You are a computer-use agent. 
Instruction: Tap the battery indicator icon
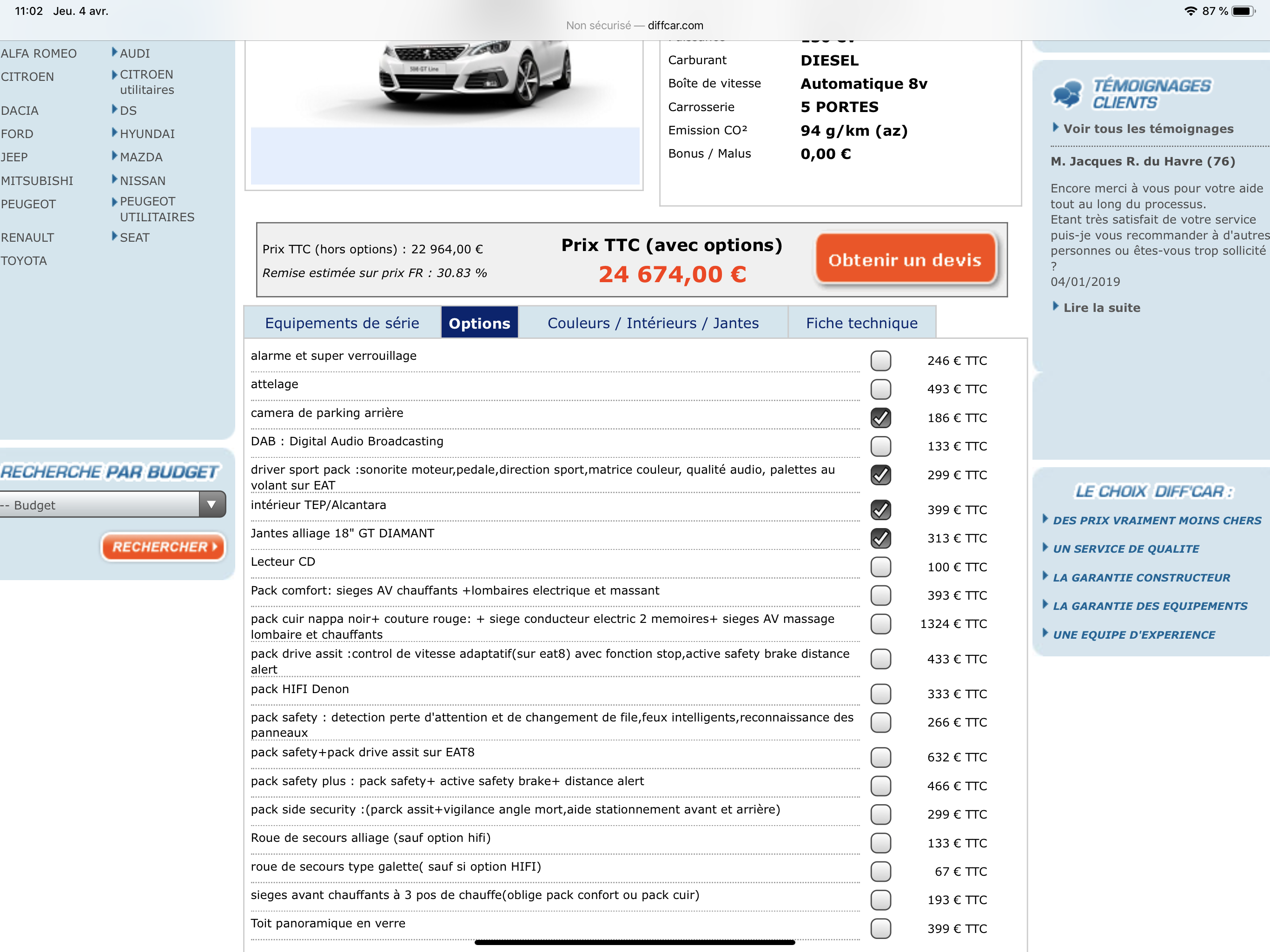pos(1244,11)
